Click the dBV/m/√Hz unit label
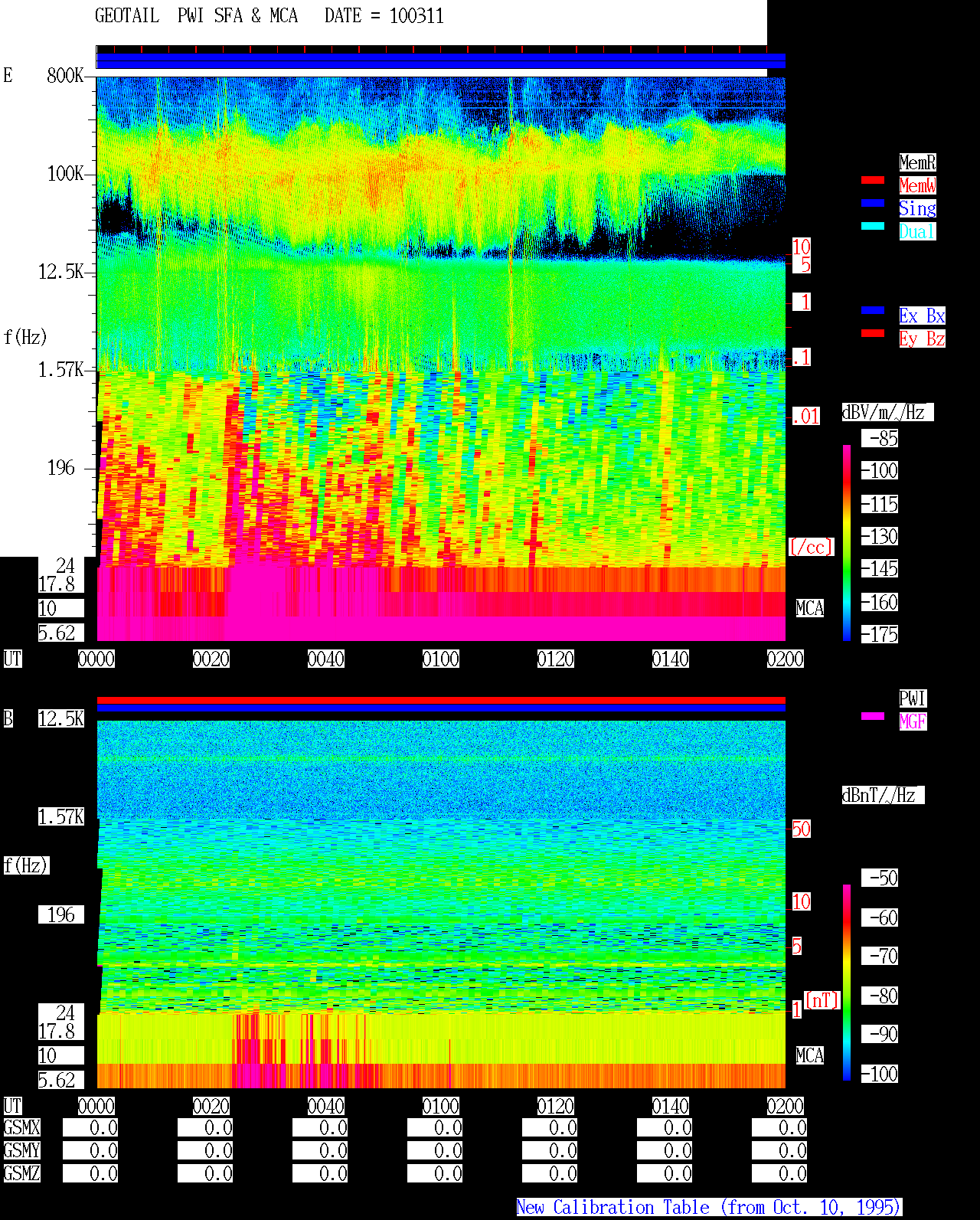 [887, 412]
